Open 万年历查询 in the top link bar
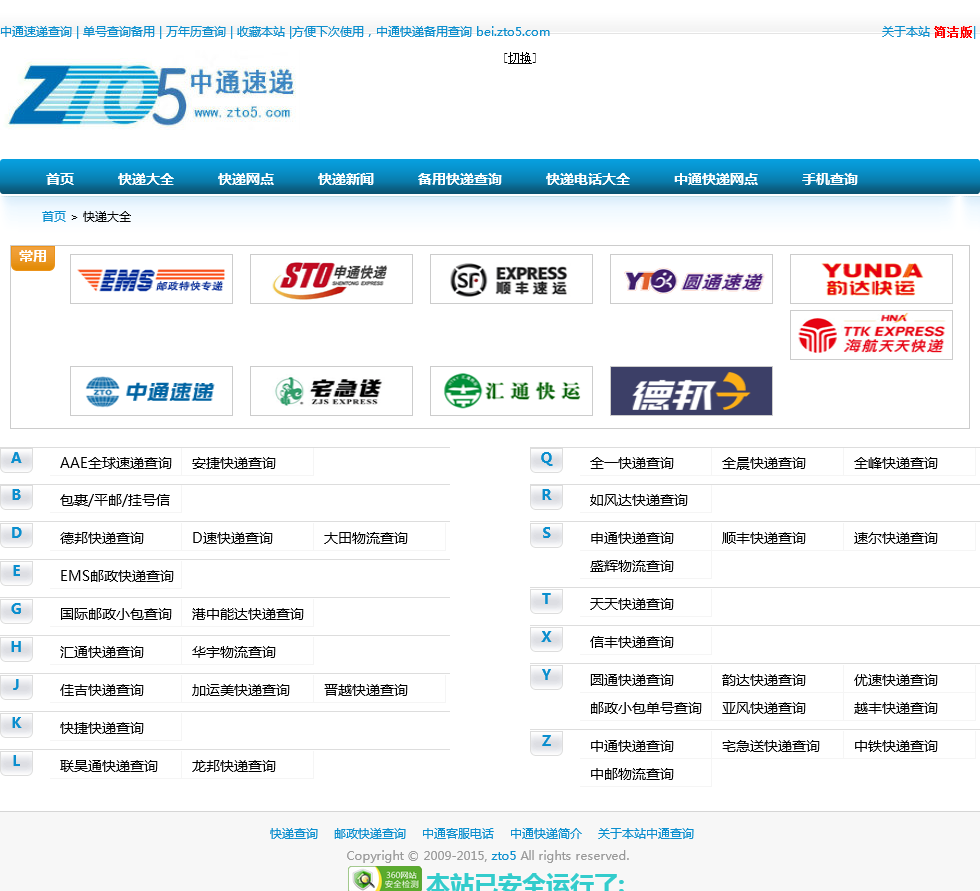Viewport: 980px width, 891px height. click(x=196, y=32)
